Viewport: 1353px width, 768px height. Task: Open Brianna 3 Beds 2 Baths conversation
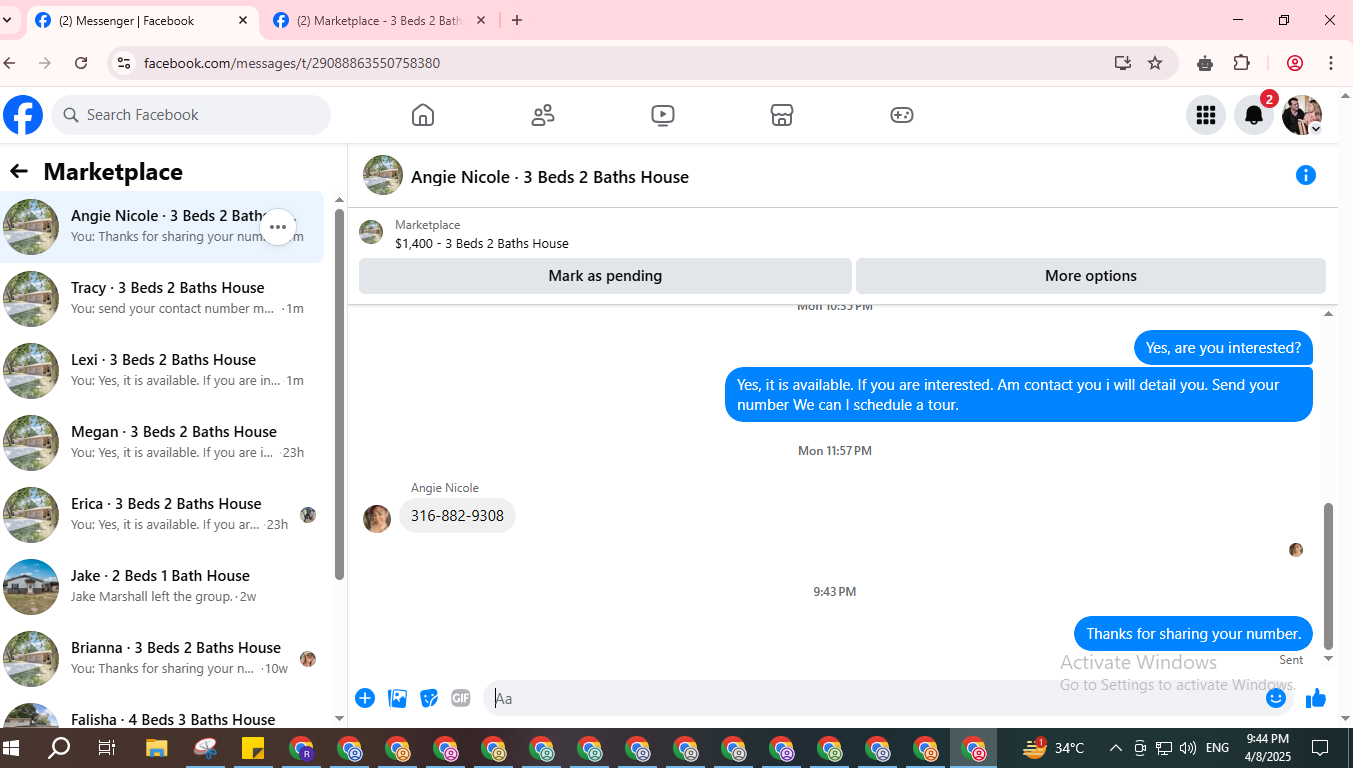(162, 659)
